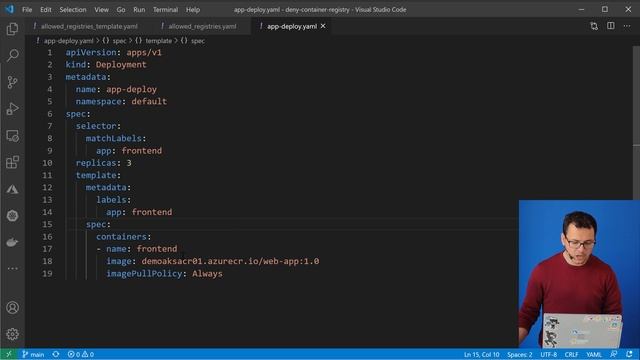This screenshot has height=360, width=640.
Task: Open remote window indicator in status bar
Action: click(9, 354)
